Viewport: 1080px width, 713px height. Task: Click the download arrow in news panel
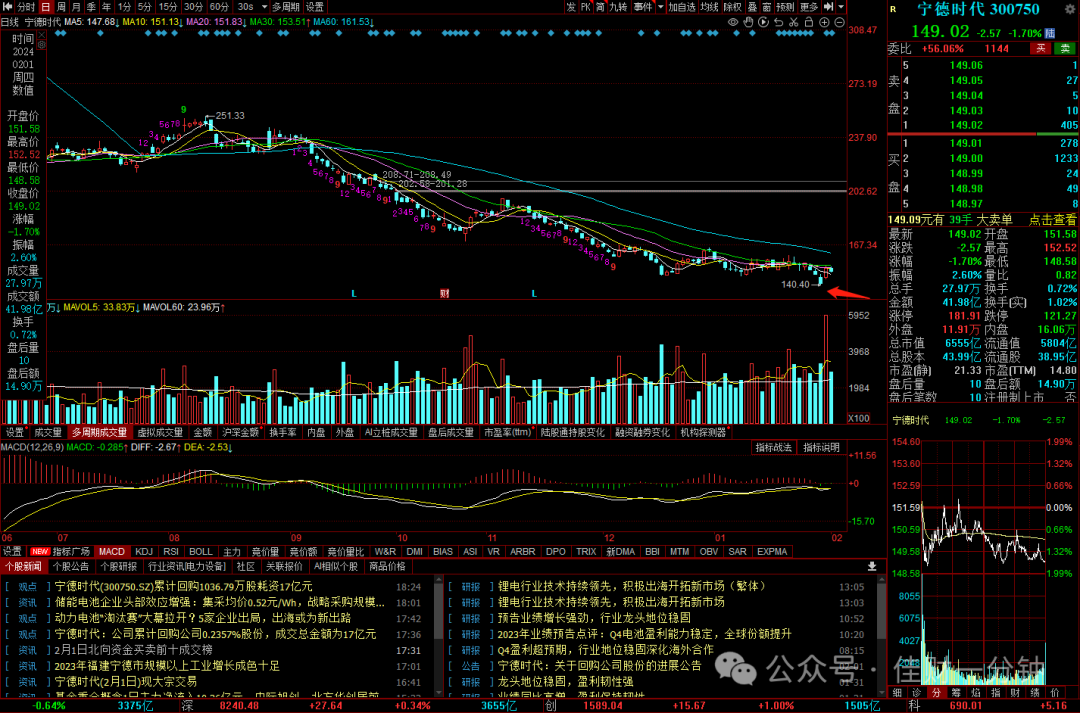[x=871, y=566]
